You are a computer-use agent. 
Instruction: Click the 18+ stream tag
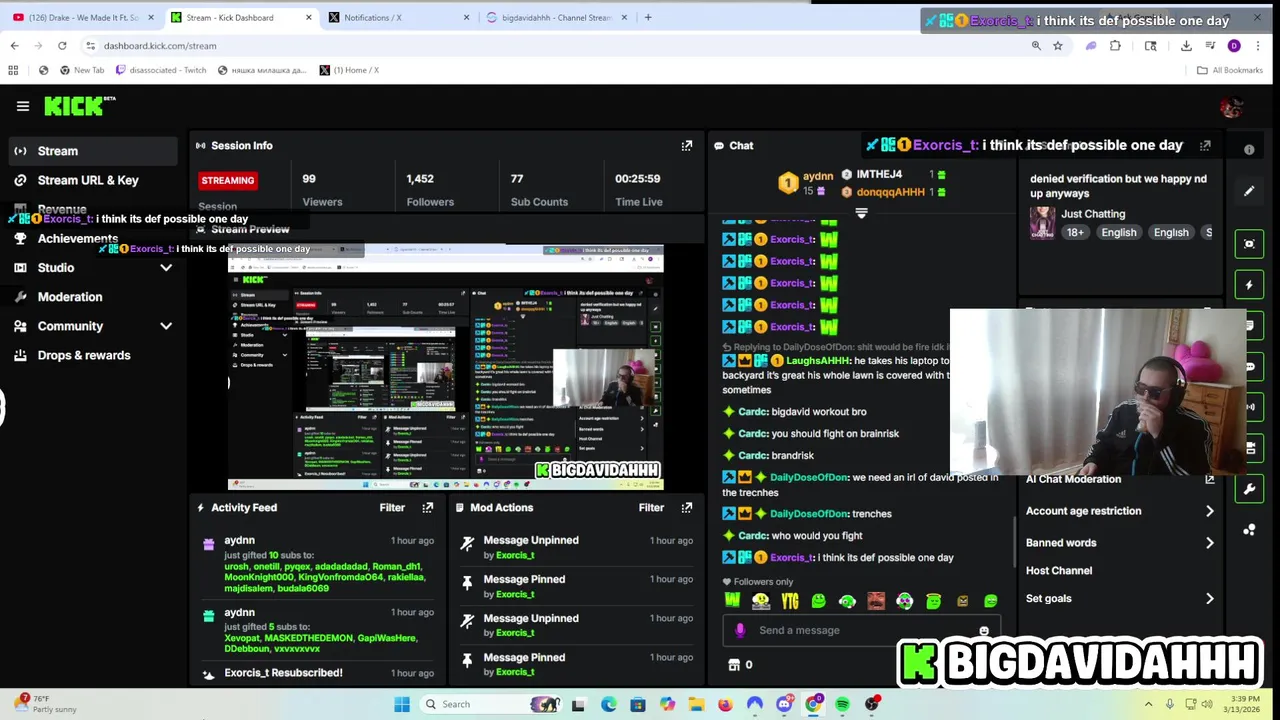click(1075, 233)
